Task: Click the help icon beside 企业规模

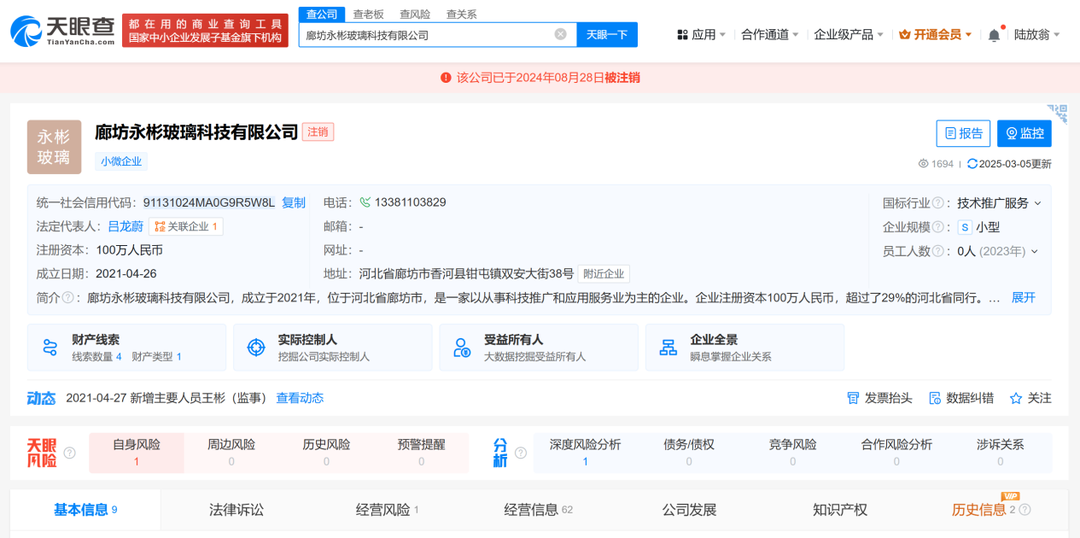Action: click(937, 227)
